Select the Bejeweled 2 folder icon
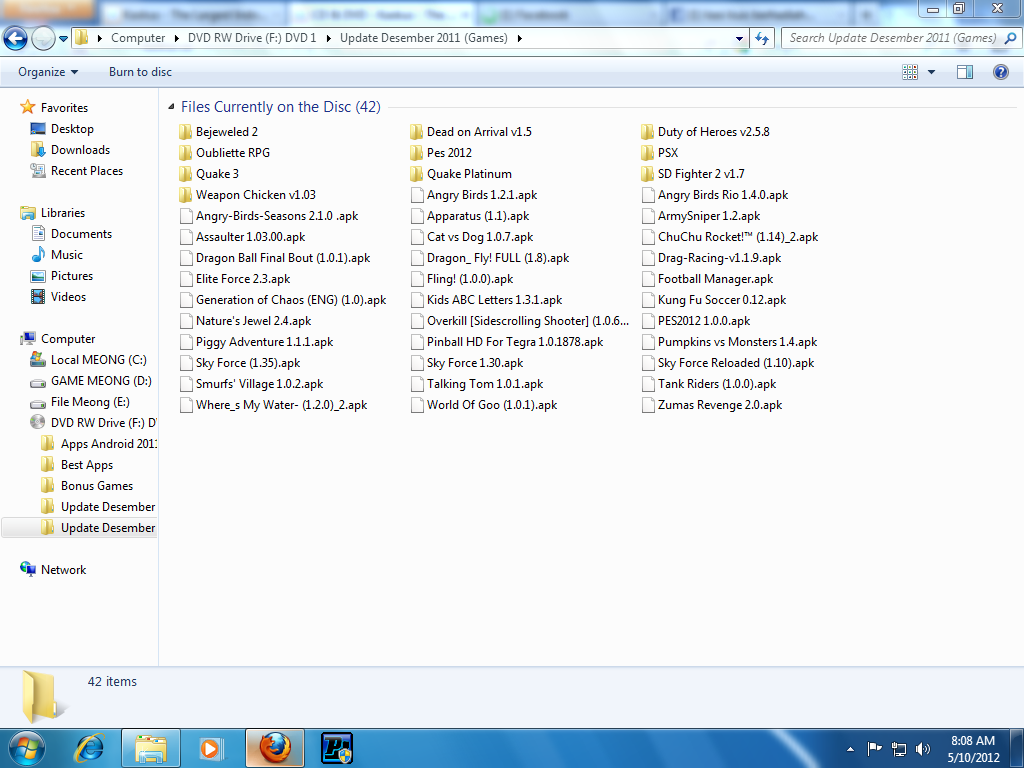1024x768 pixels. (185, 133)
